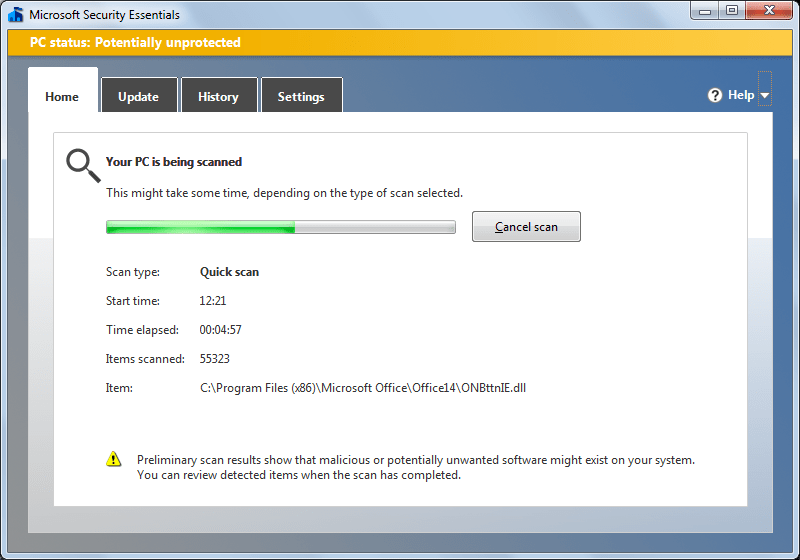Close the Microsoft Security Essentials window

pyautogui.click(x=769, y=11)
